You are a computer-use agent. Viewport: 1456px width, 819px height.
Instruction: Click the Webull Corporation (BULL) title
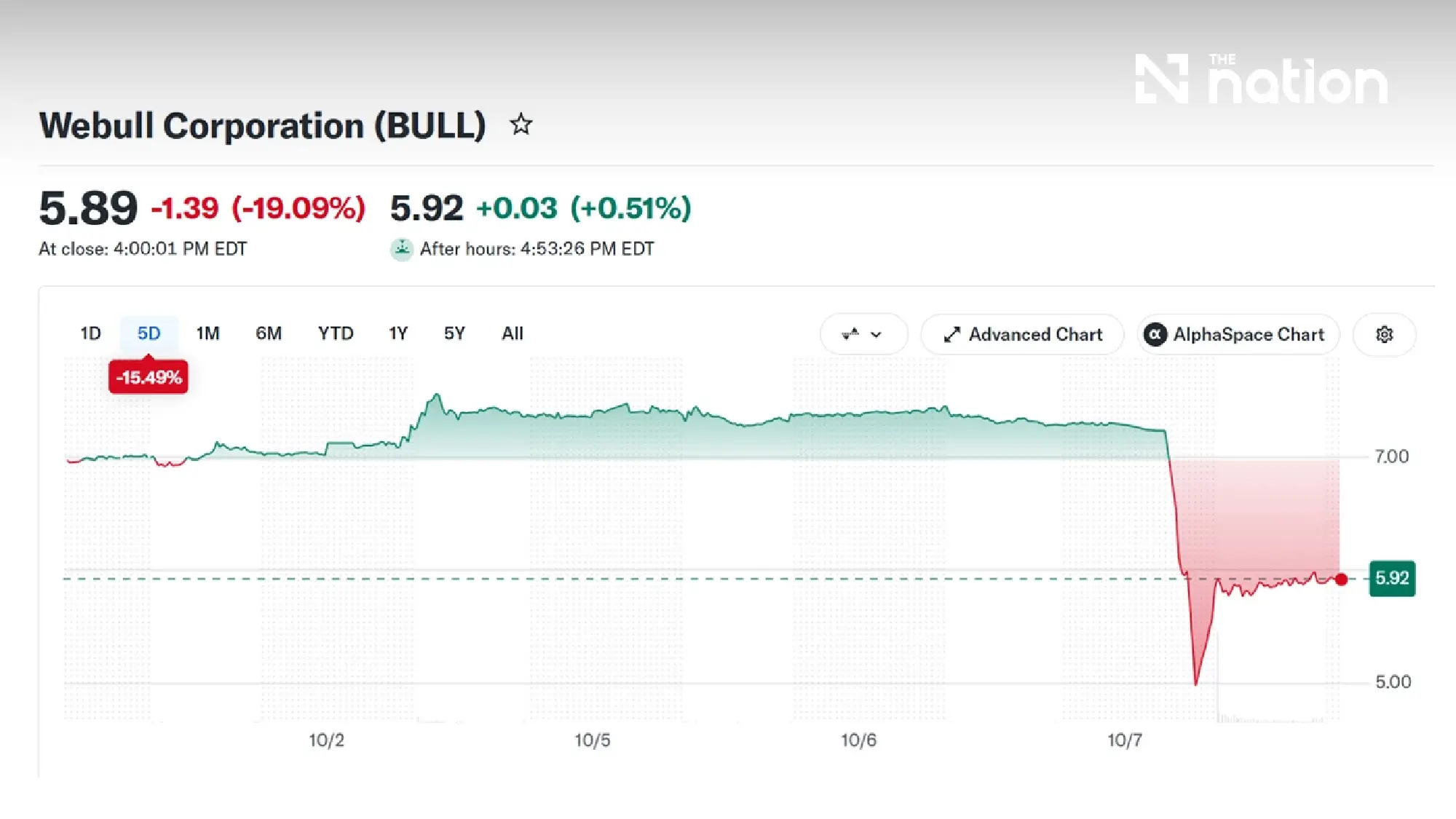[262, 125]
